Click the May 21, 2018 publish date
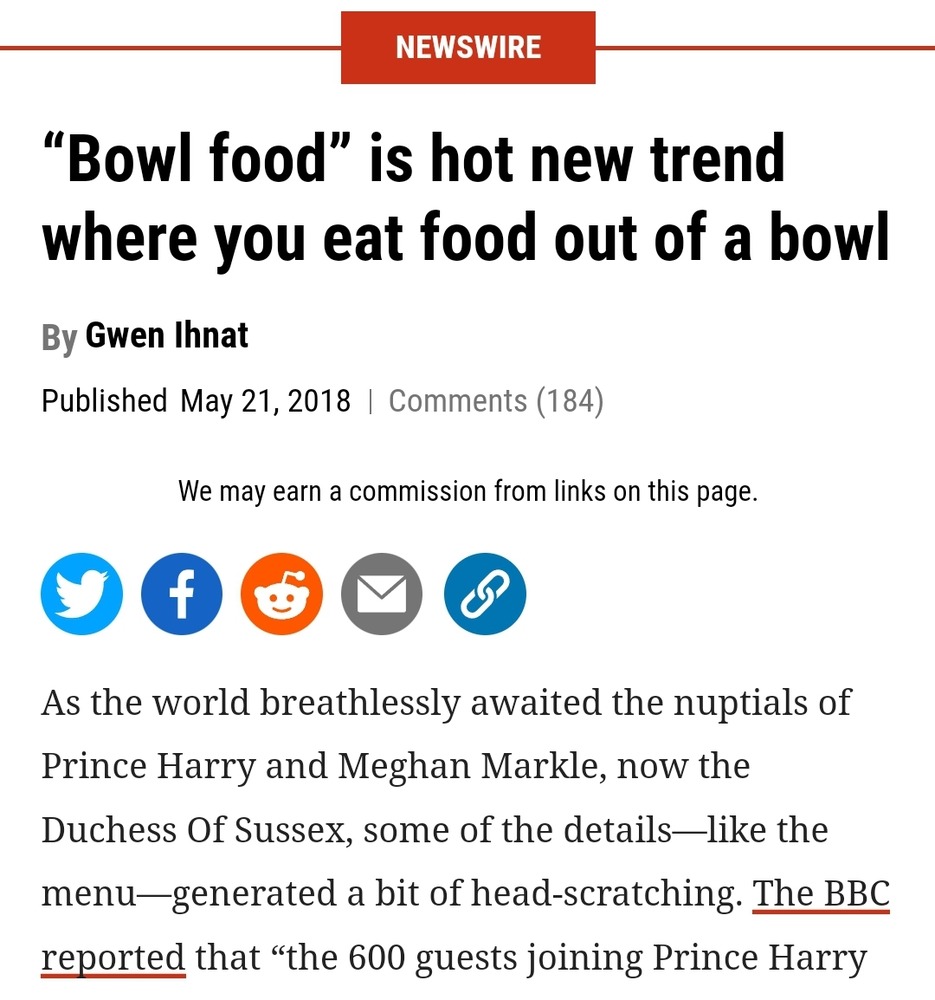Image resolution: width=935 pixels, height=1000 pixels. point(265,401)
